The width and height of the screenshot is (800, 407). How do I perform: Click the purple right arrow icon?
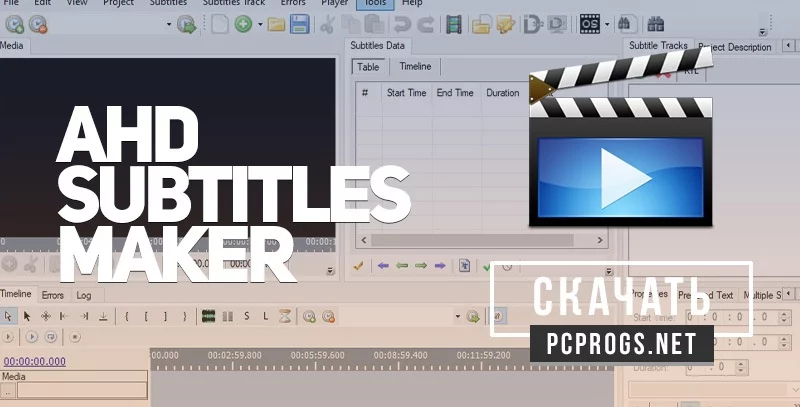pyautogui.click(x=440, y=266)
